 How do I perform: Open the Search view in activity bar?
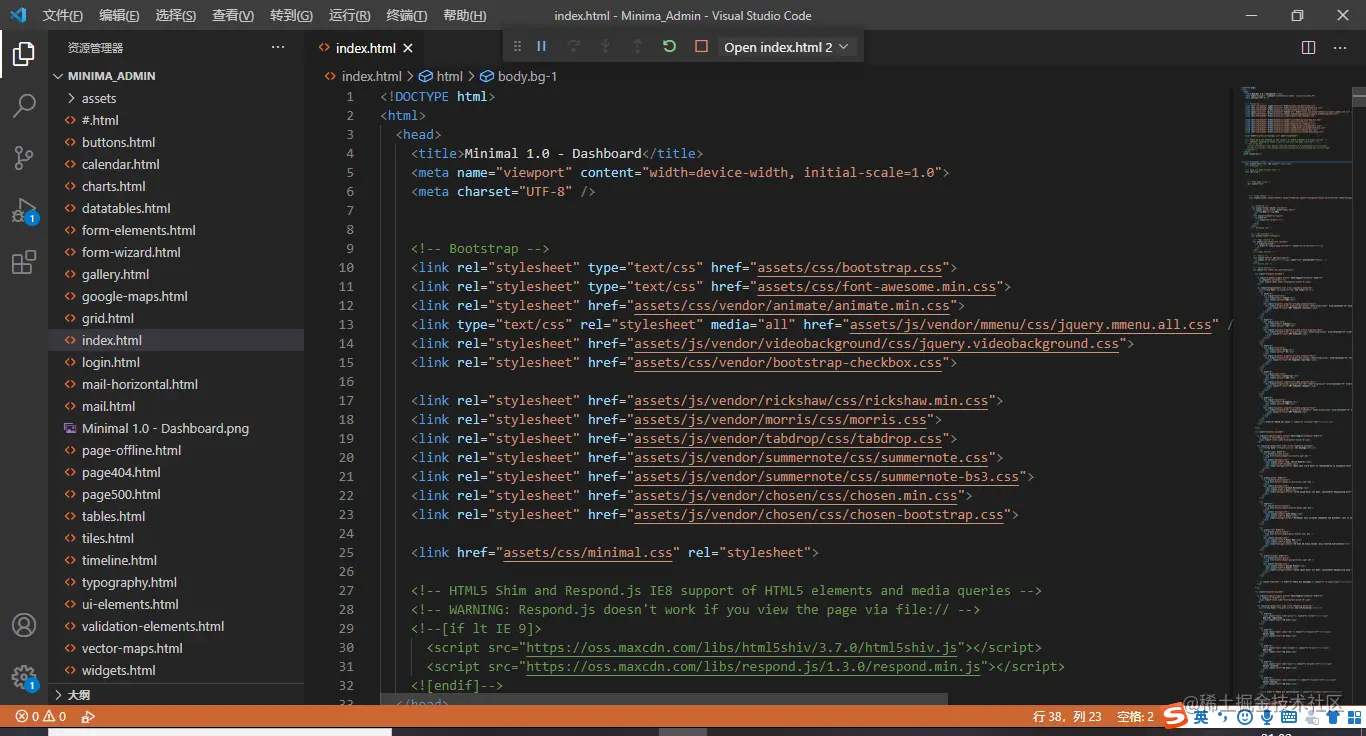[24, 105]
